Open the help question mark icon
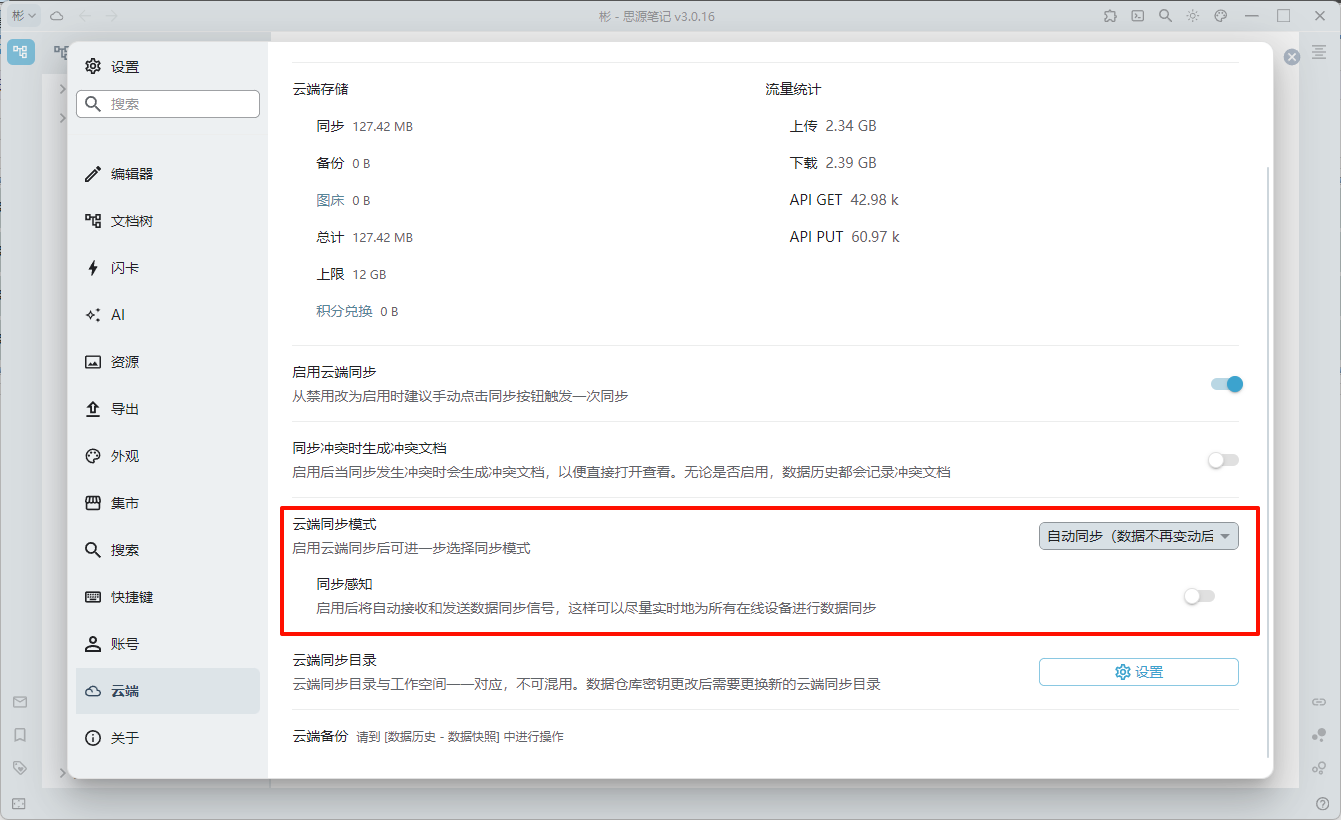This screenshot has width=1341, height=820. point(1322,803)
